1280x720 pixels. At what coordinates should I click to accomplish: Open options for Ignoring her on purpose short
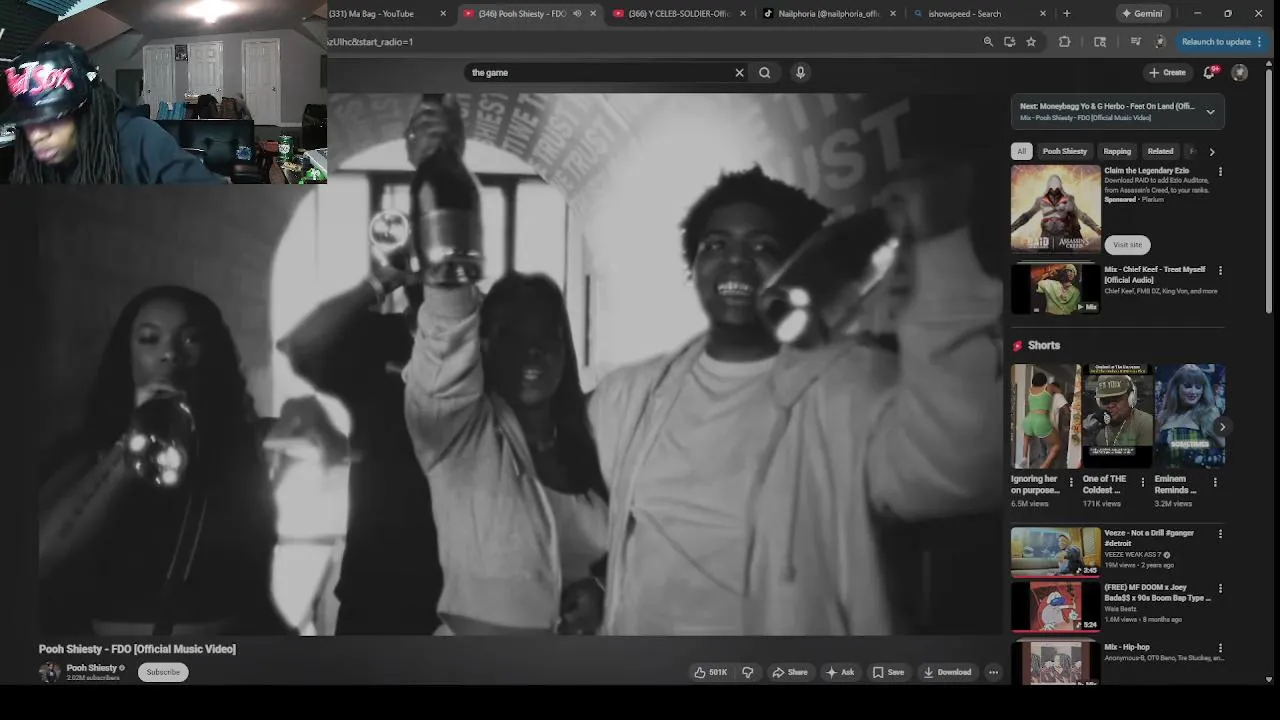[x=1071, y=482]
